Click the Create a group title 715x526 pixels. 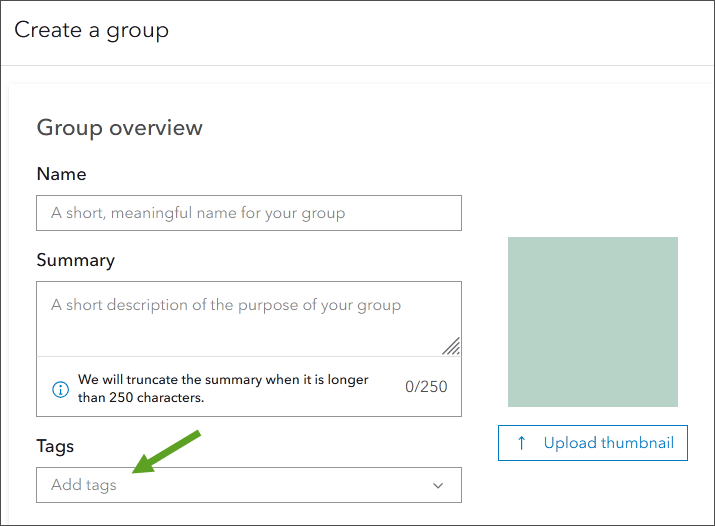(91, 30)
